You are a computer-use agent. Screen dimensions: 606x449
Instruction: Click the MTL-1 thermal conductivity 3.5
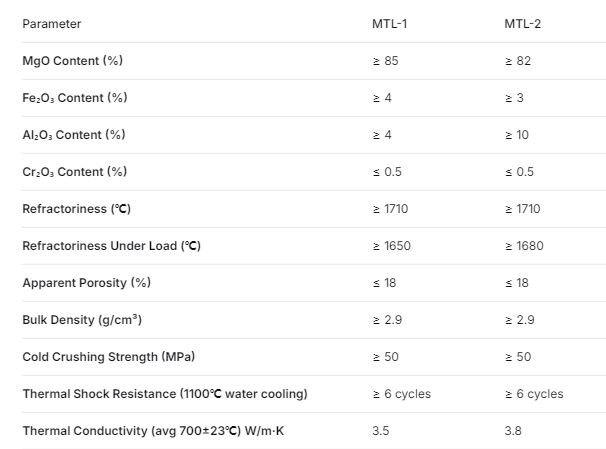(381, 431)
